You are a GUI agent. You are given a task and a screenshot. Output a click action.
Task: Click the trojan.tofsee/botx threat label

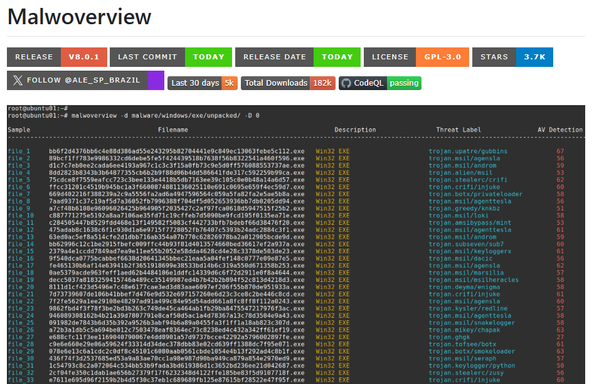(462, 344)
